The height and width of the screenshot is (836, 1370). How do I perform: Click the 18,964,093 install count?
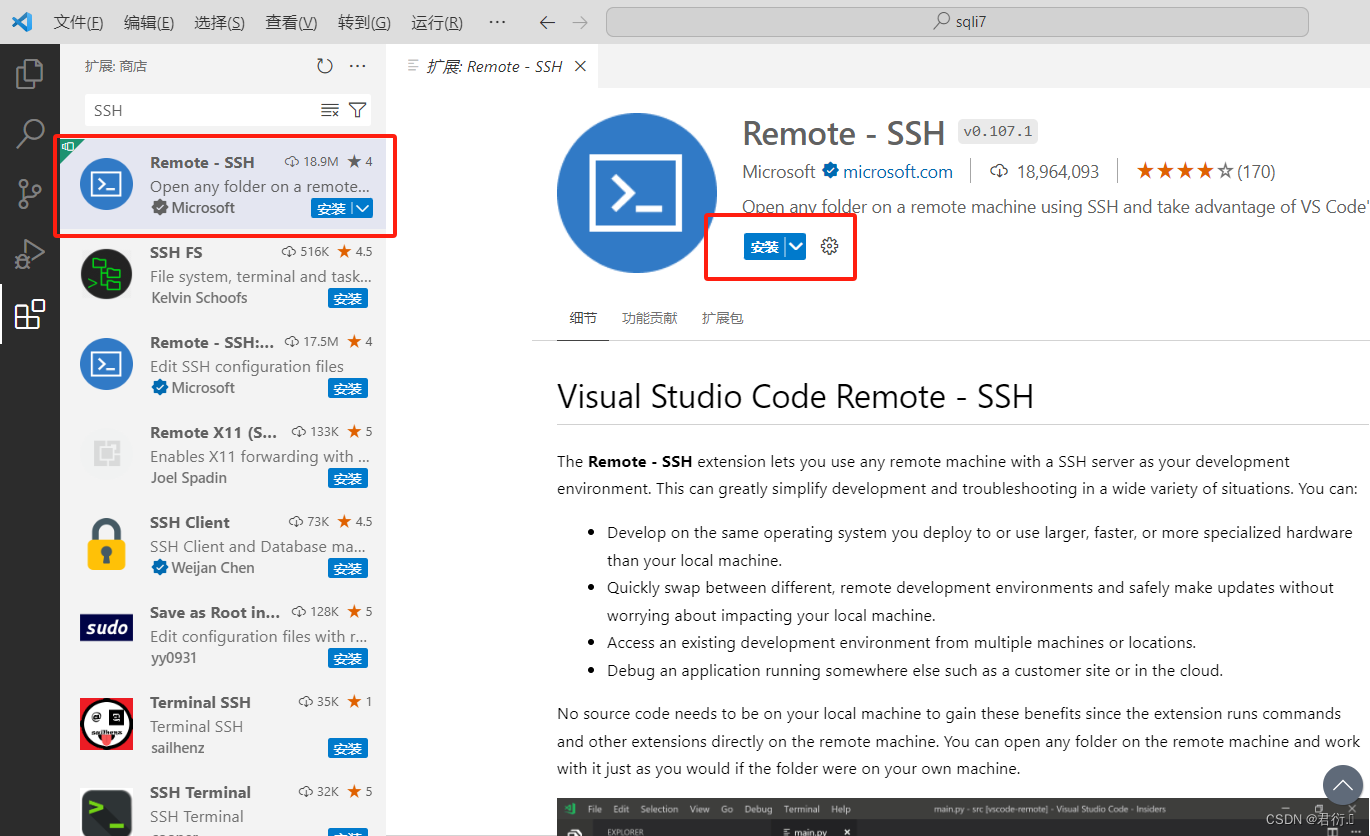(1058, 171)
